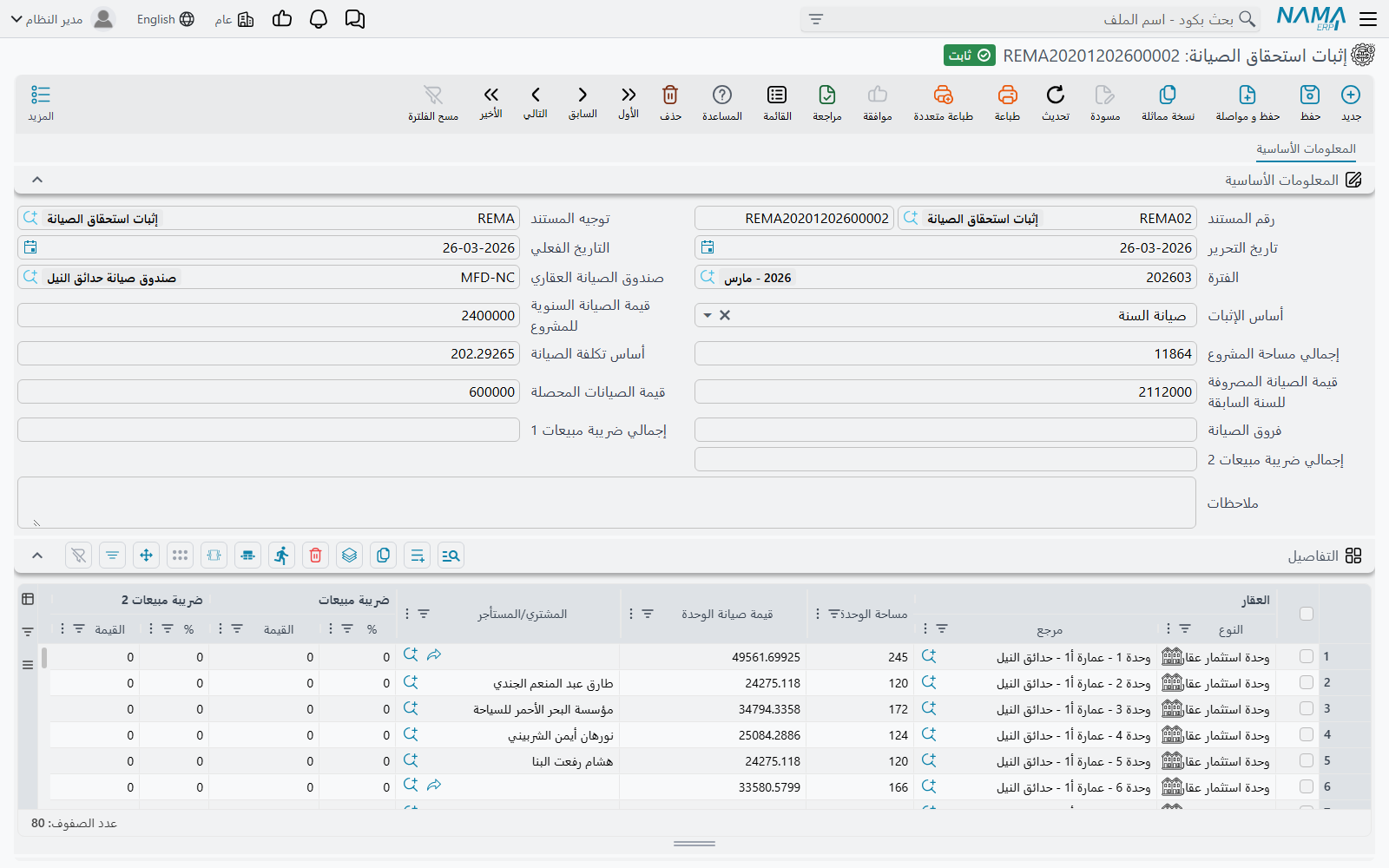Image resolution: width=1389 pixels, height=868 pixels.
Task: Collapse the Details (التفاصيل) section
Action: [x=37, y=556]
